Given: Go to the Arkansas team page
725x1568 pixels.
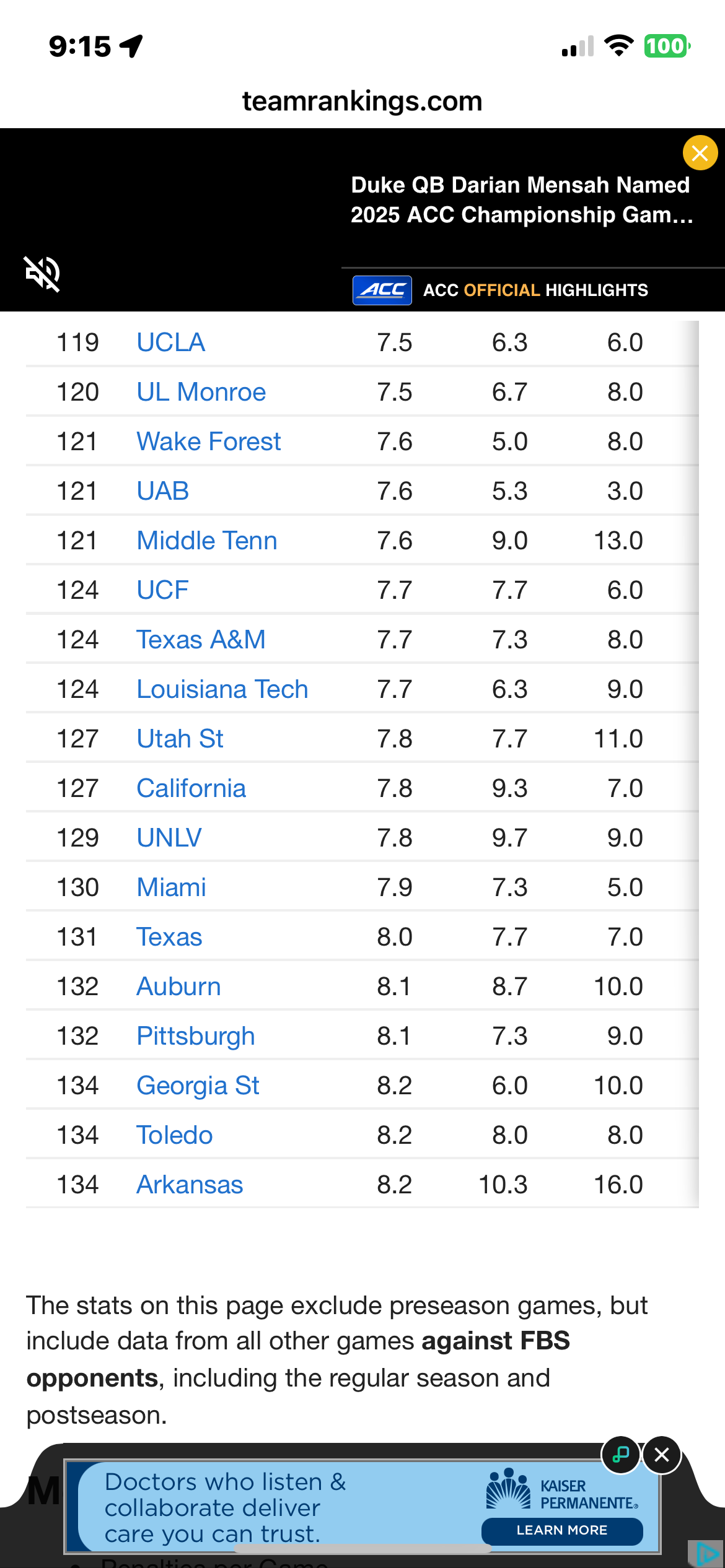Looking at the screenshot, I should 190,1185.
